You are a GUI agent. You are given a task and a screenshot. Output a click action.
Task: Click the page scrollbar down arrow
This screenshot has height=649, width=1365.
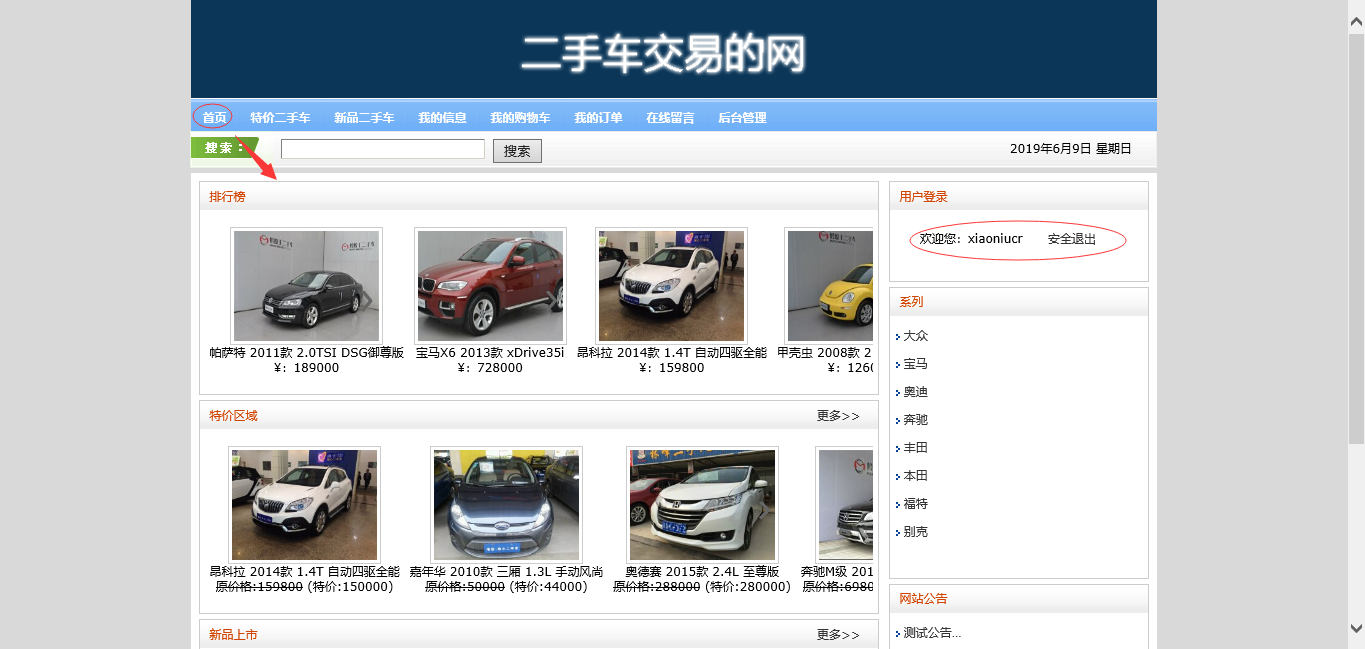point(1356,628)
